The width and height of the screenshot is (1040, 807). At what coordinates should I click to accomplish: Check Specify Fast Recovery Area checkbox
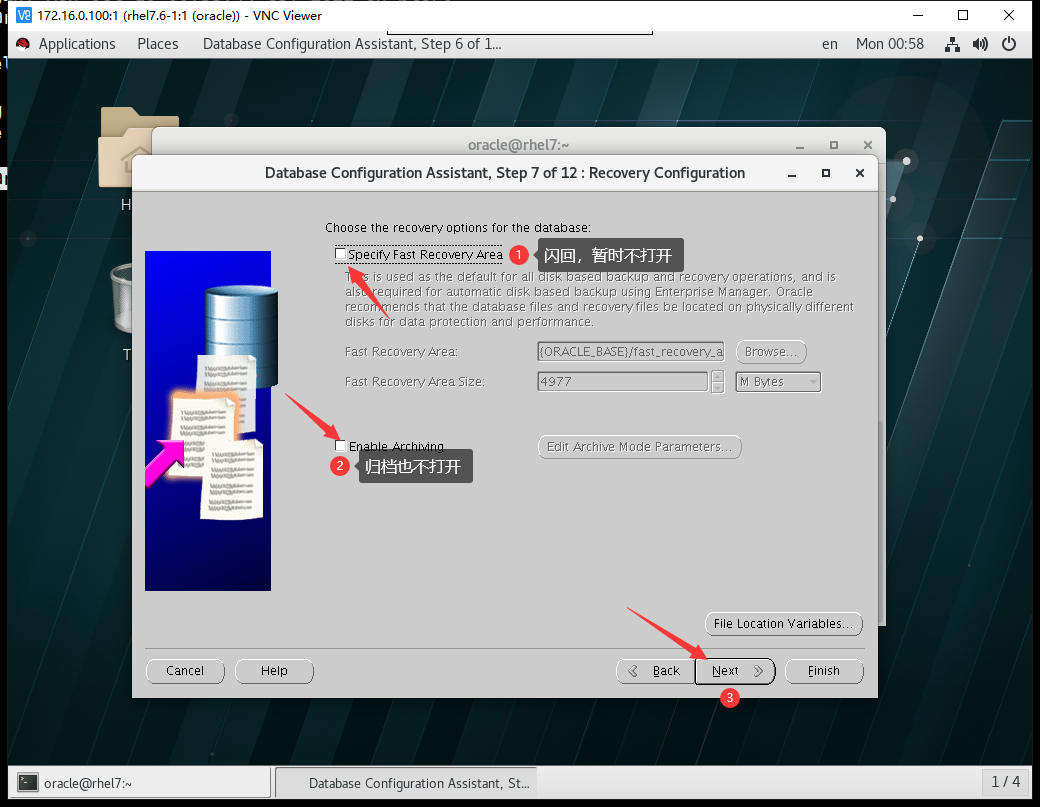point(340,254)
